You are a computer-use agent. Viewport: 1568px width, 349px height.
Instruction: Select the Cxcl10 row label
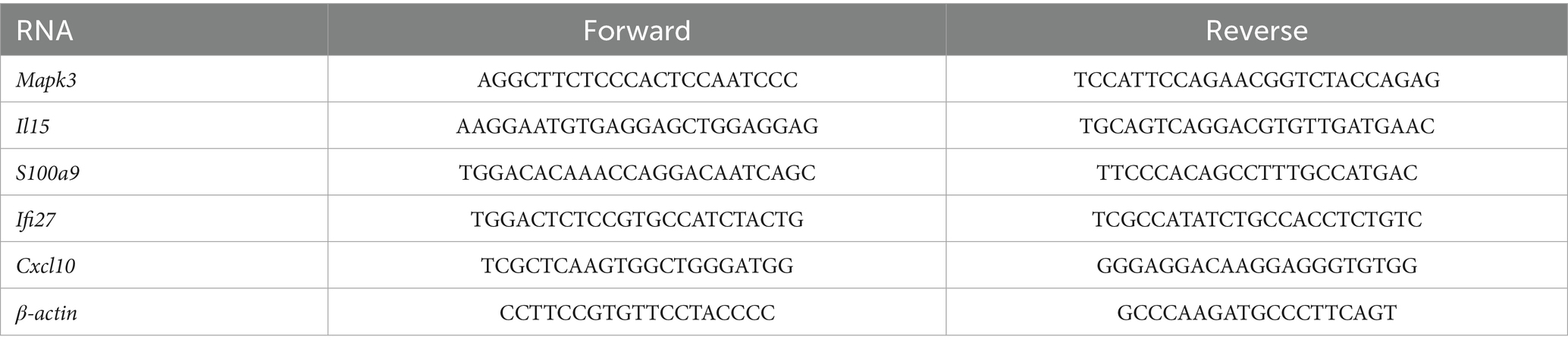46,266
